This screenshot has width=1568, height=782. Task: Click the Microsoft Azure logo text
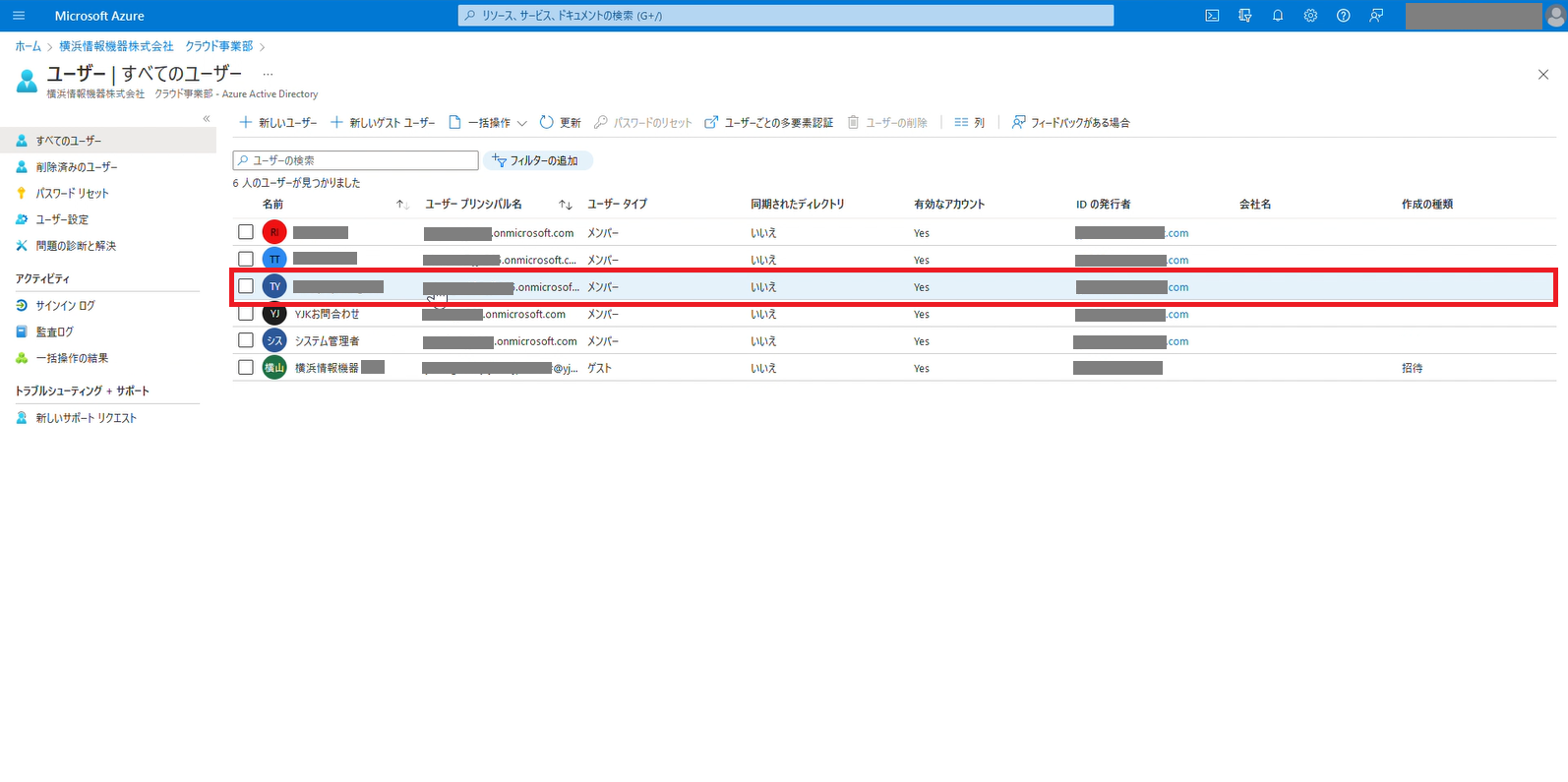99,16
